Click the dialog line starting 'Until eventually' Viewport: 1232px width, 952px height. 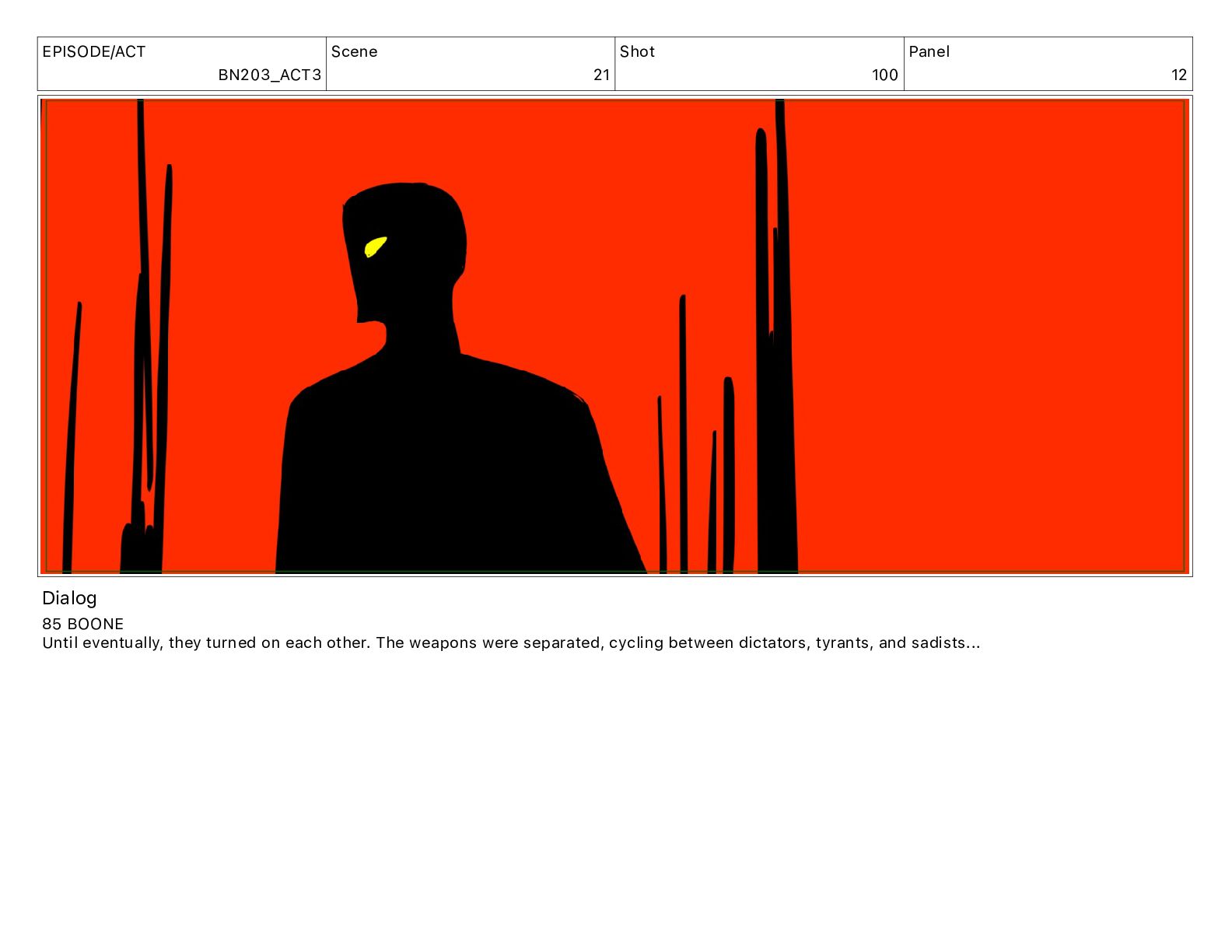point(511,643)
